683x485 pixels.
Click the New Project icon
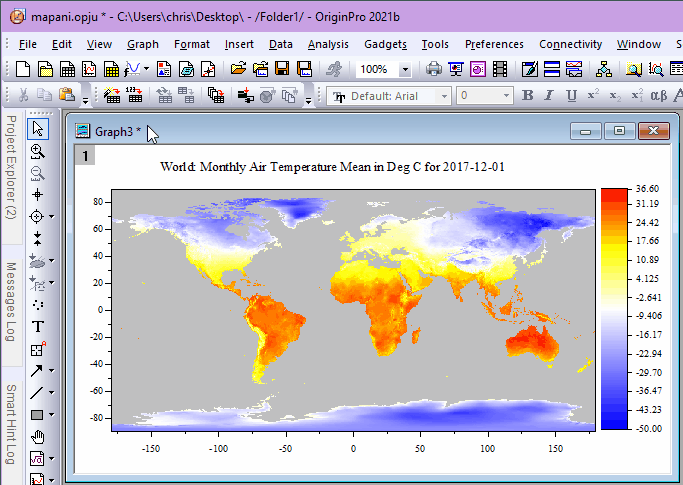coord(24,69)
